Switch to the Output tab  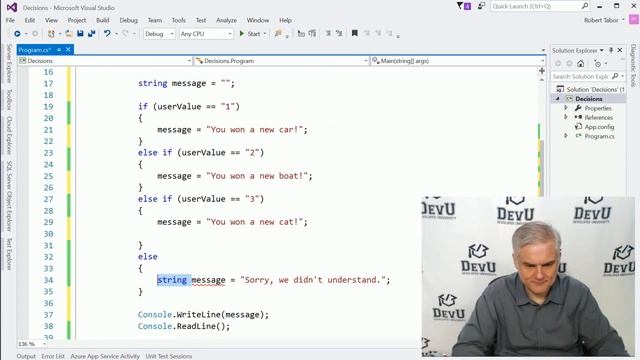(26, 356)
